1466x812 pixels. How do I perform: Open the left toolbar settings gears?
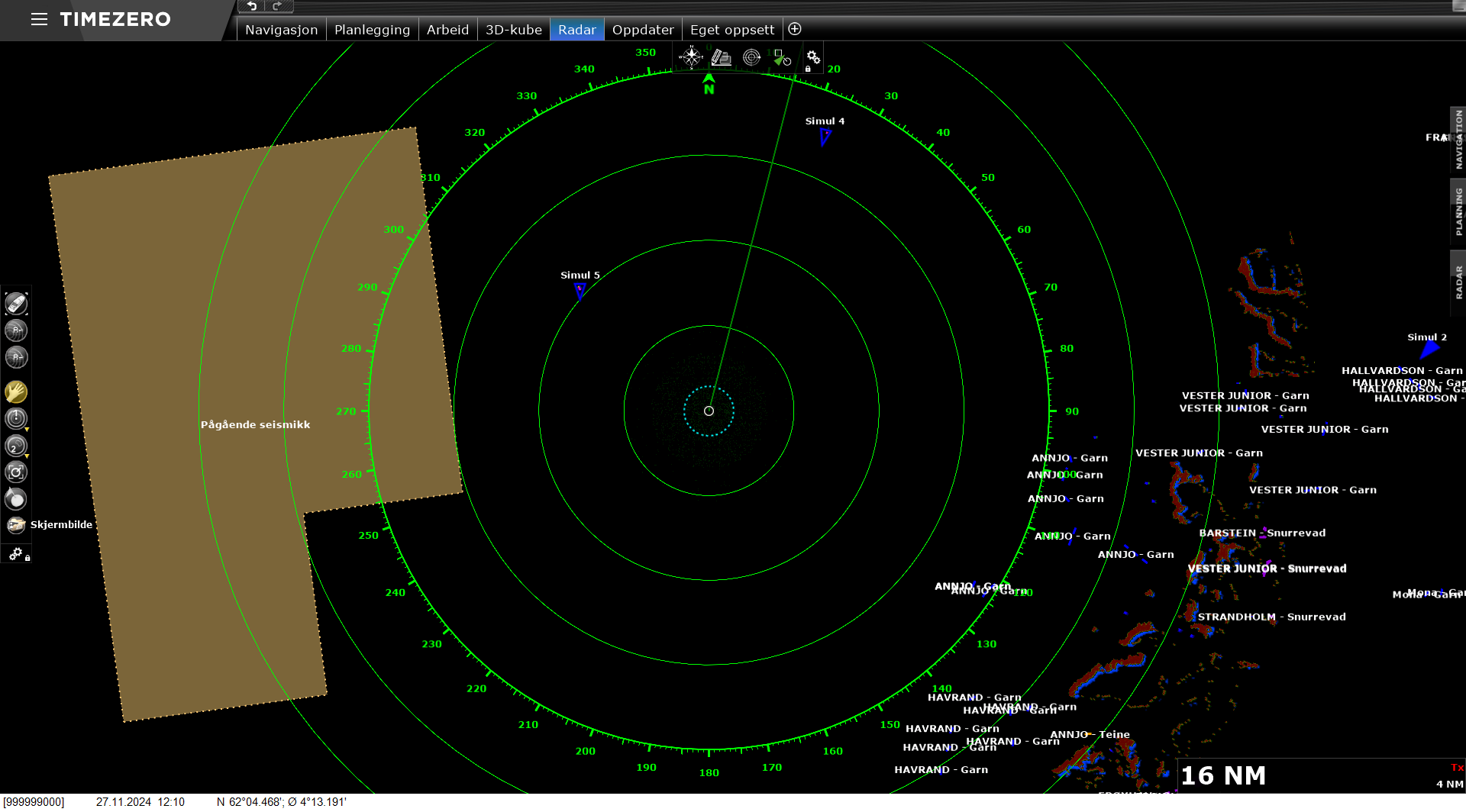coord(16,554)
